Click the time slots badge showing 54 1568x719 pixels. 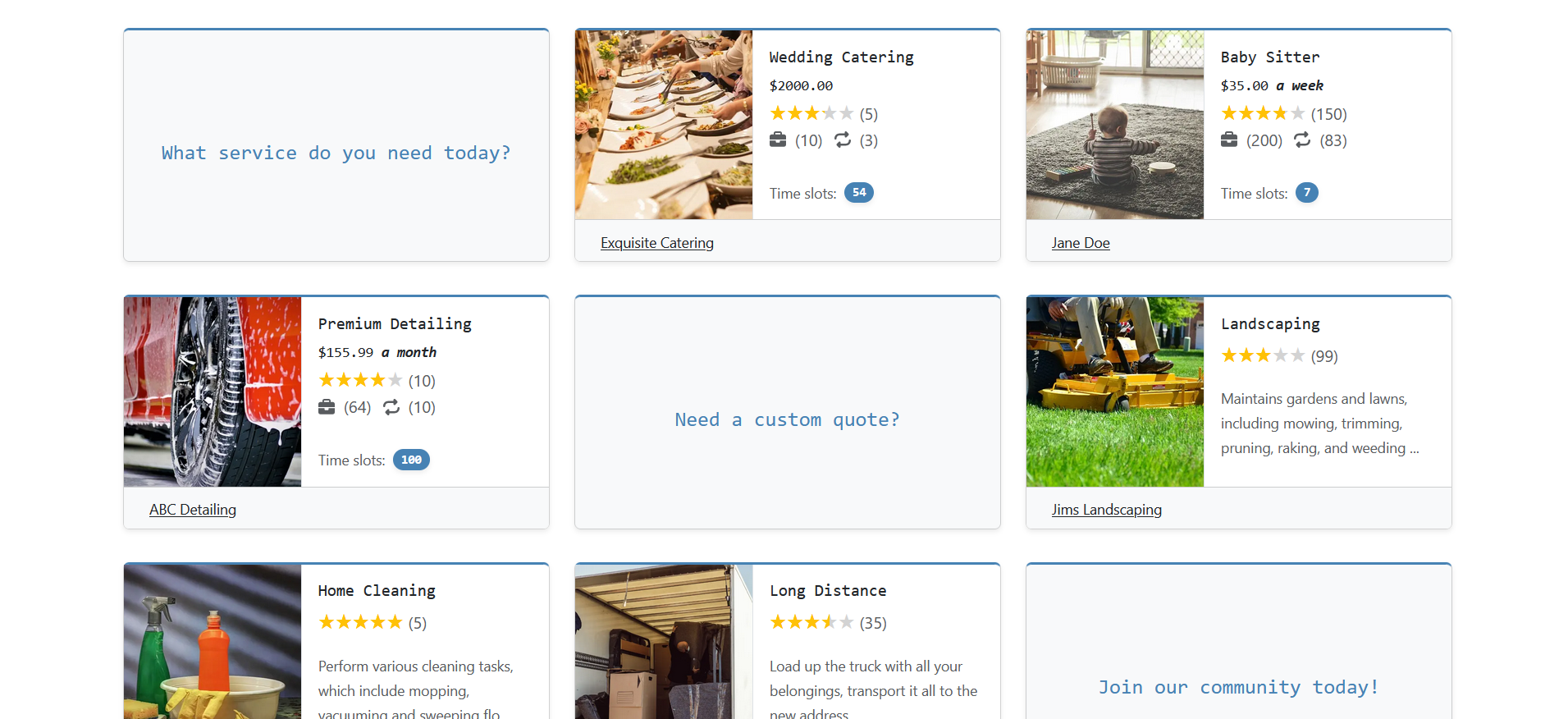[858, 193]
